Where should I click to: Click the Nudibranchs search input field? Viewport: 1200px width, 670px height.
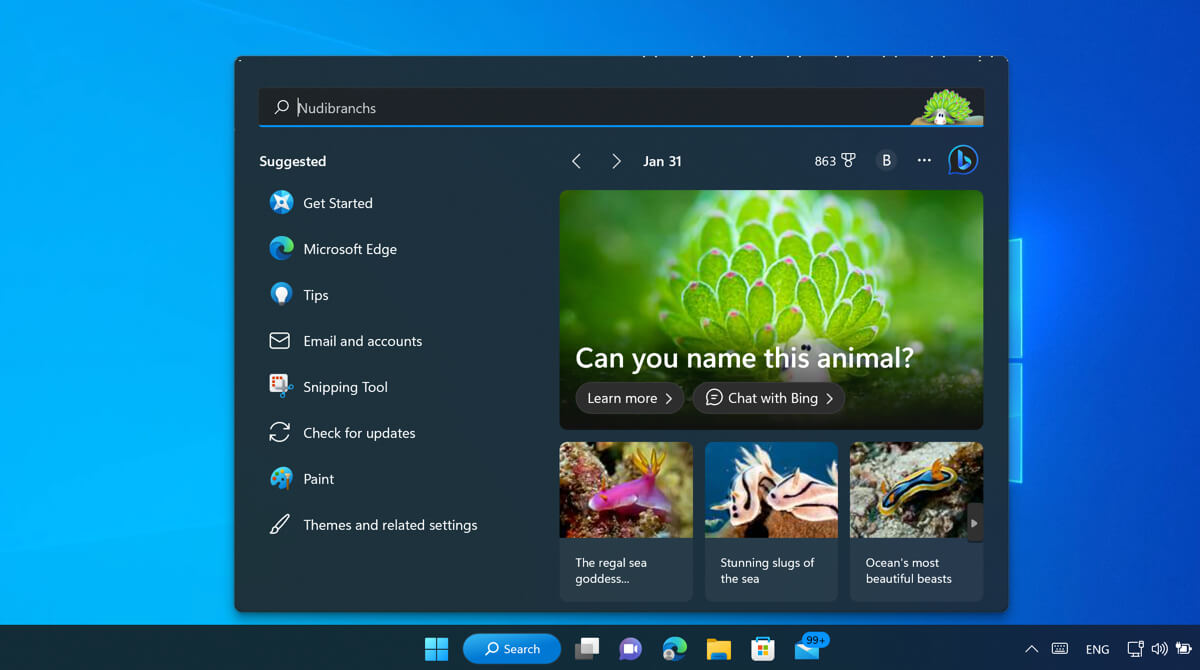621,108
